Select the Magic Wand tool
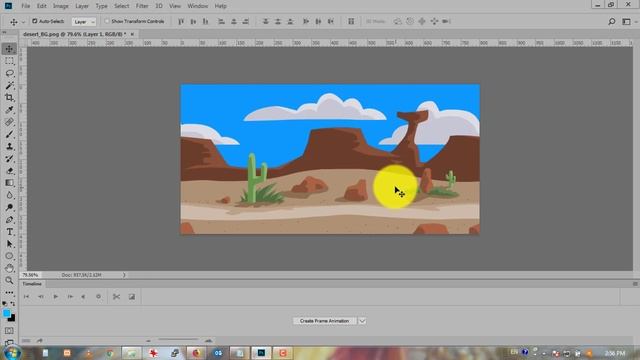Image resolution: width=640 pixels, height=360 pixels. (x=9, y=85)
